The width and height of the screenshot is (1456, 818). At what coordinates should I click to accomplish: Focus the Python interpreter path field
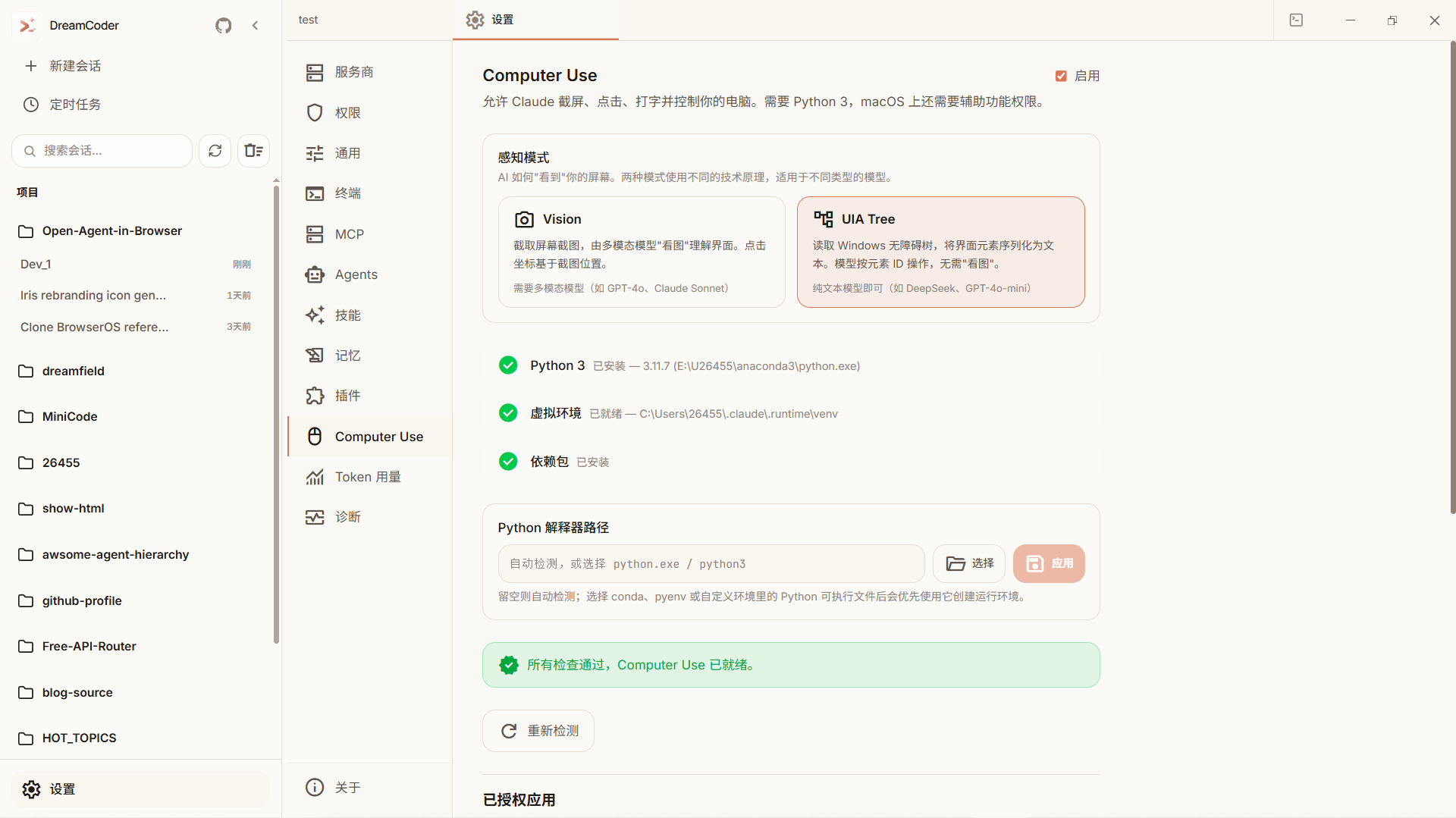711,564
